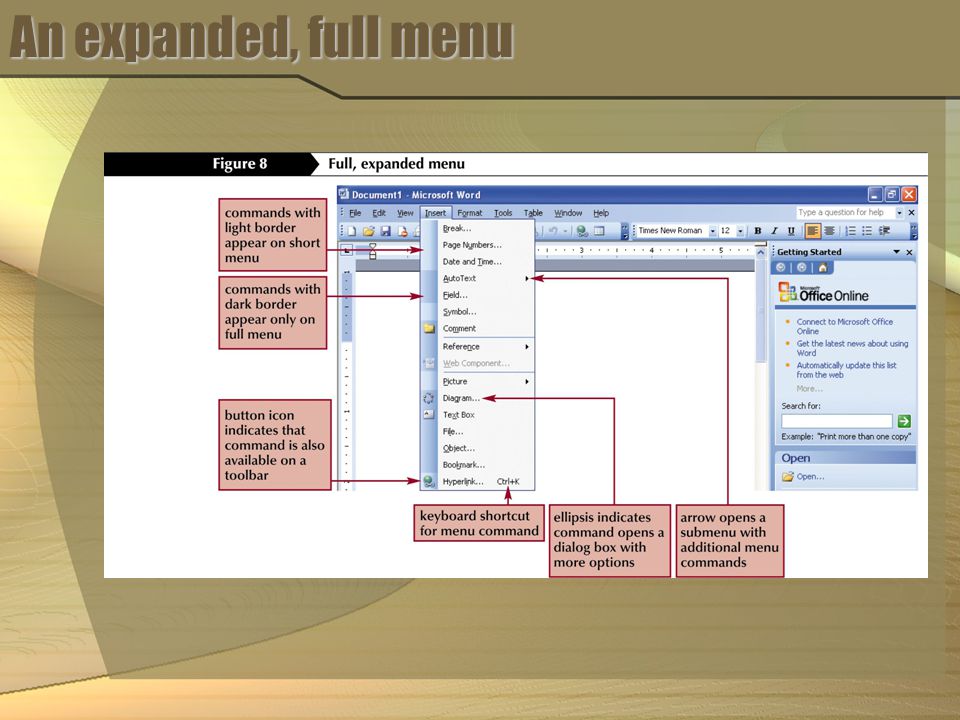This screenshot has height=720, width=960.
Task: Click the highlighted Align Left icon
Action: tap(812, 231)
